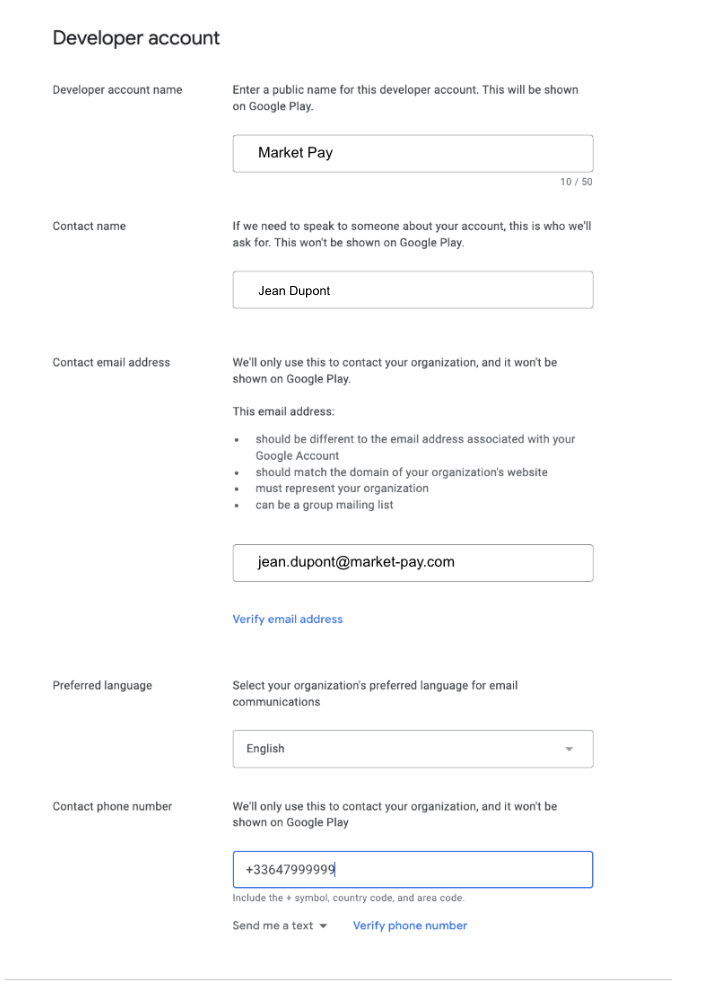Screen dimensions: 706x990
Task: Click the Verify email address link
Action: 287,619
